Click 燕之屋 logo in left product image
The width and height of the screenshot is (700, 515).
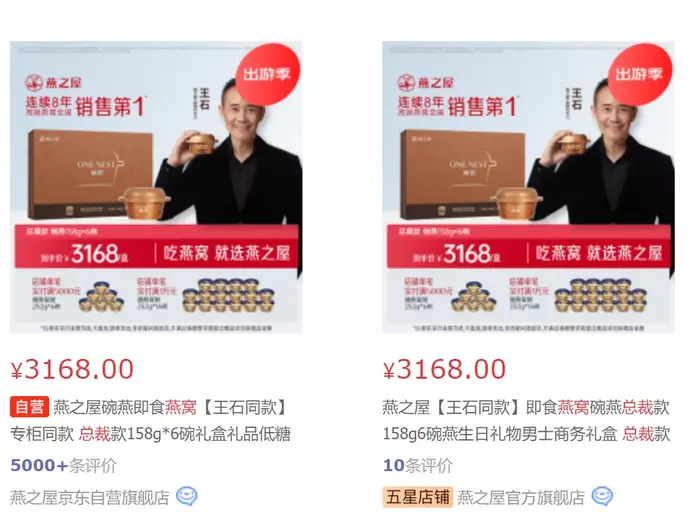tap(53, 83)
